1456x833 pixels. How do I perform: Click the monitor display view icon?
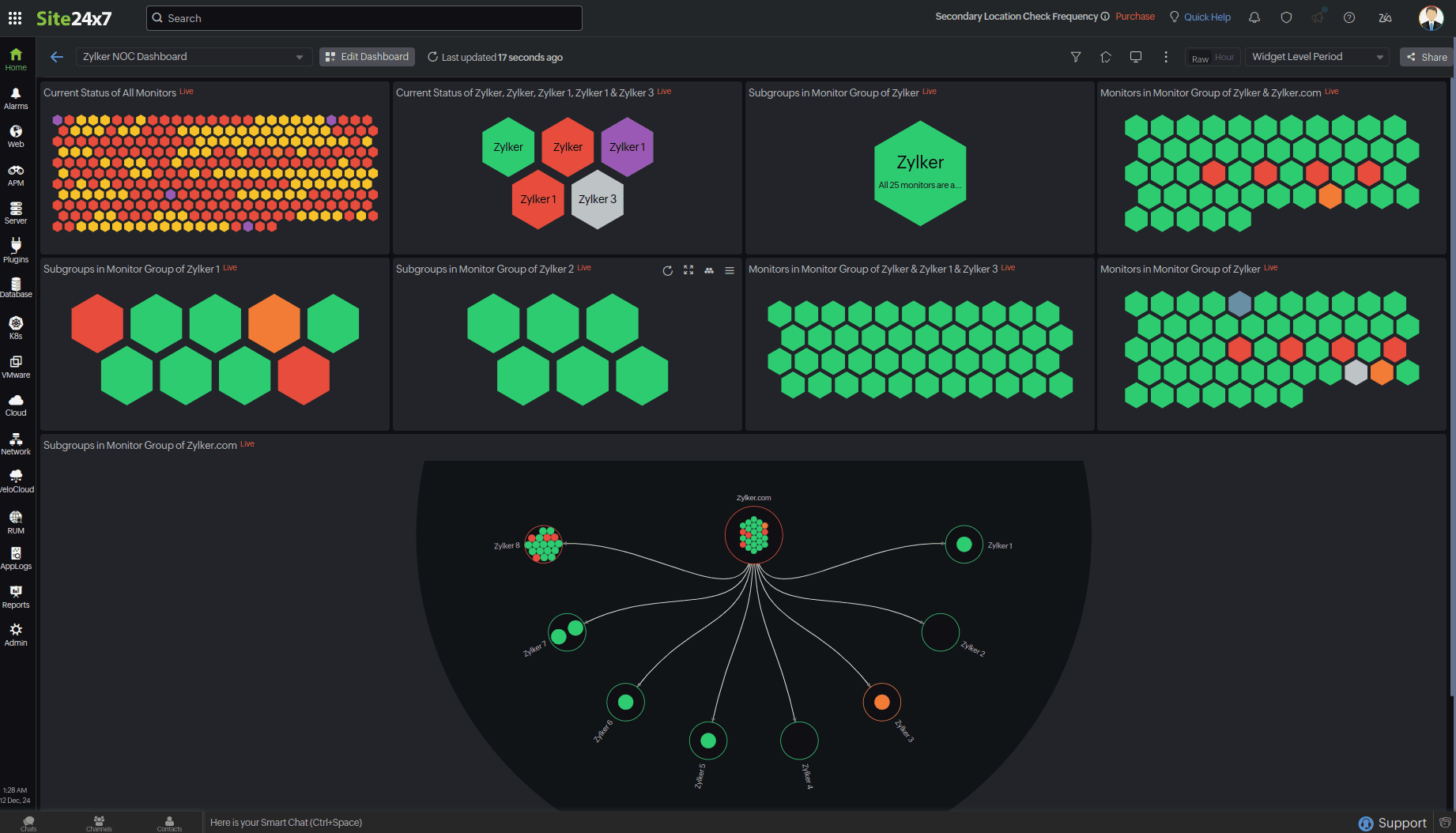(x=1136, y=57)
